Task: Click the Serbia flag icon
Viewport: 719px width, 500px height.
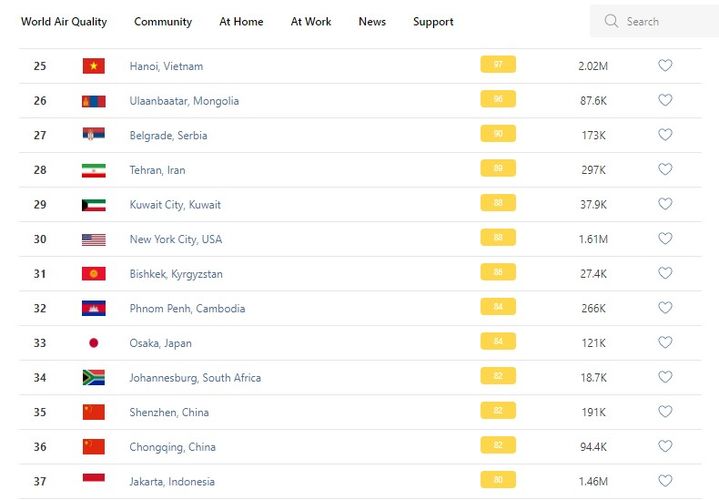Action: tap(93, 135)
